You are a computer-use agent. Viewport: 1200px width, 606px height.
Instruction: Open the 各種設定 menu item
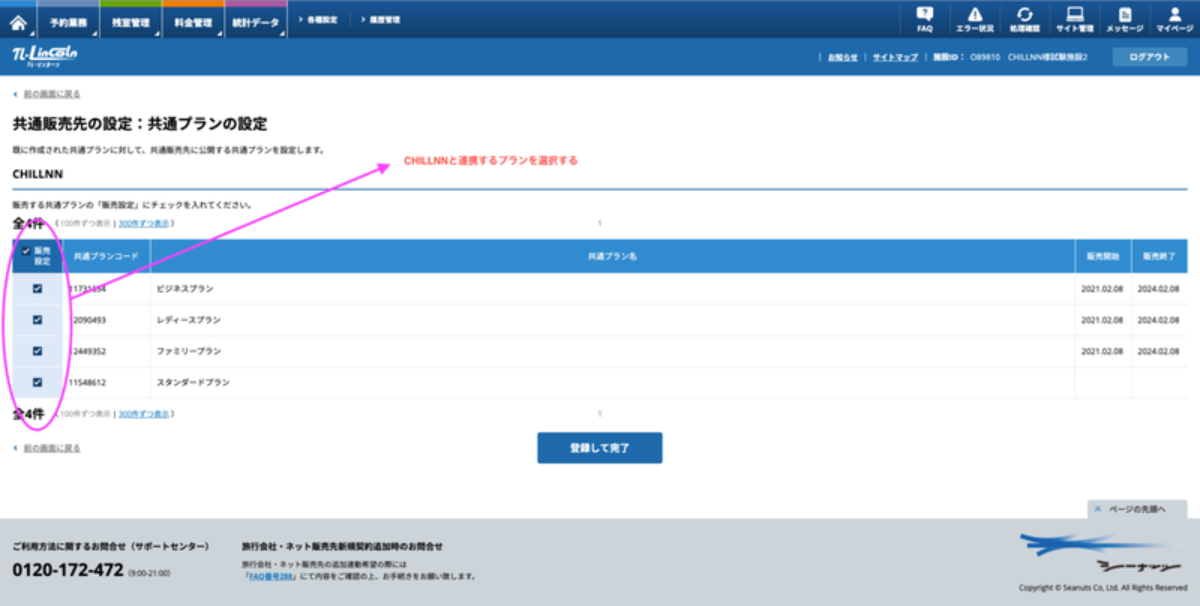point(318,19)
